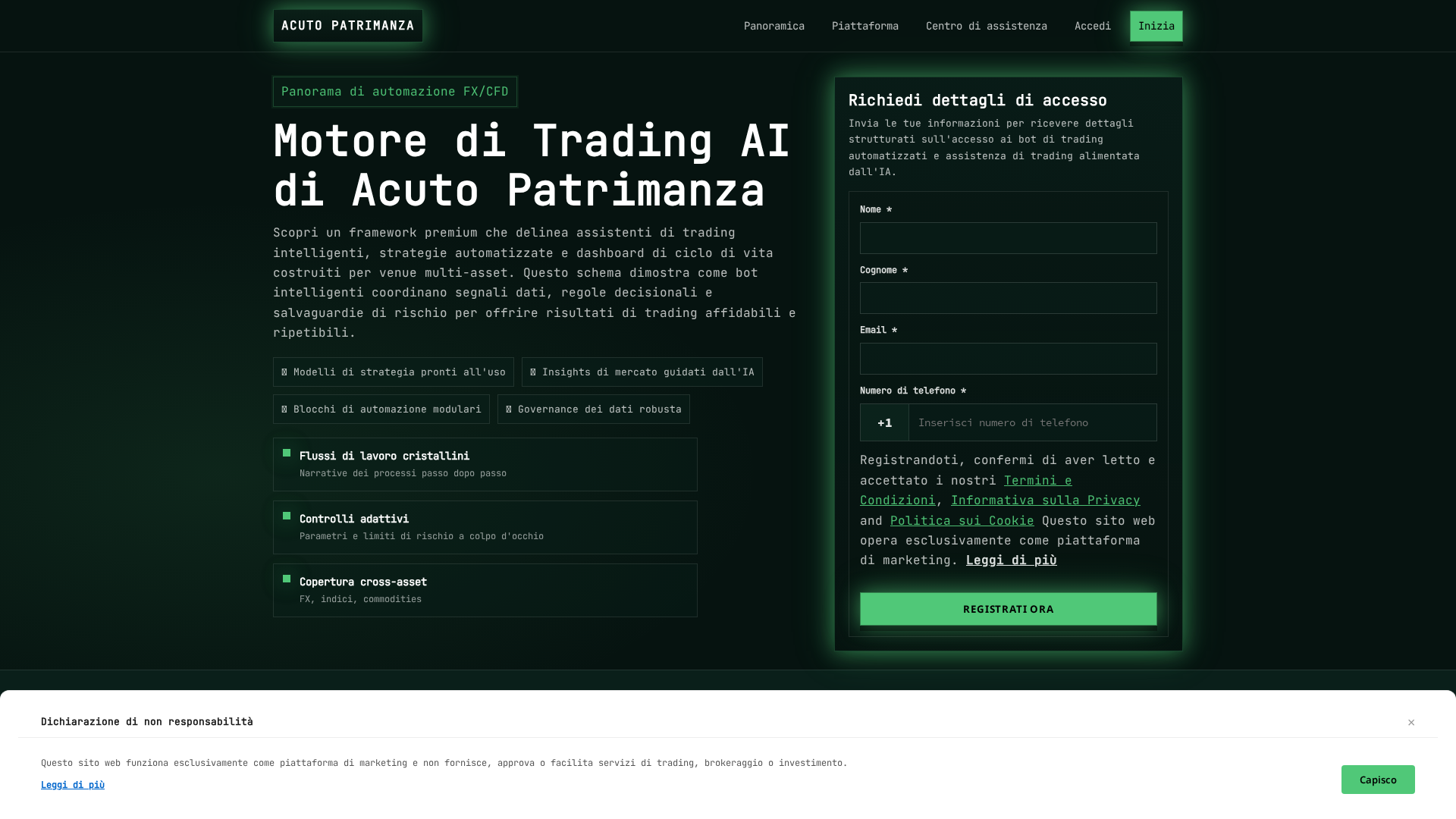Click the Inizia button
This screenshot has height=819, width=1456.
pyautogui.click(x=1156, y=26)
